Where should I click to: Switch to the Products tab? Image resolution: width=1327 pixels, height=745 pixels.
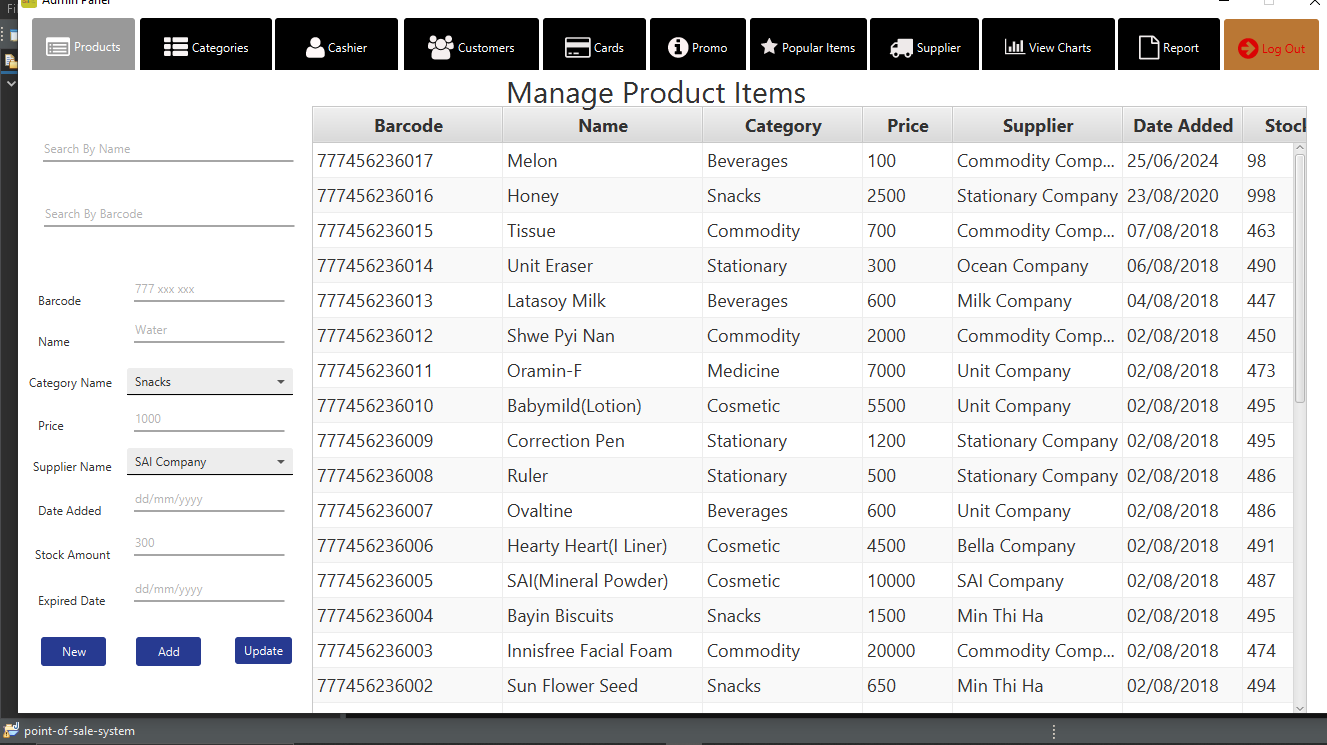tap(83, 46)
